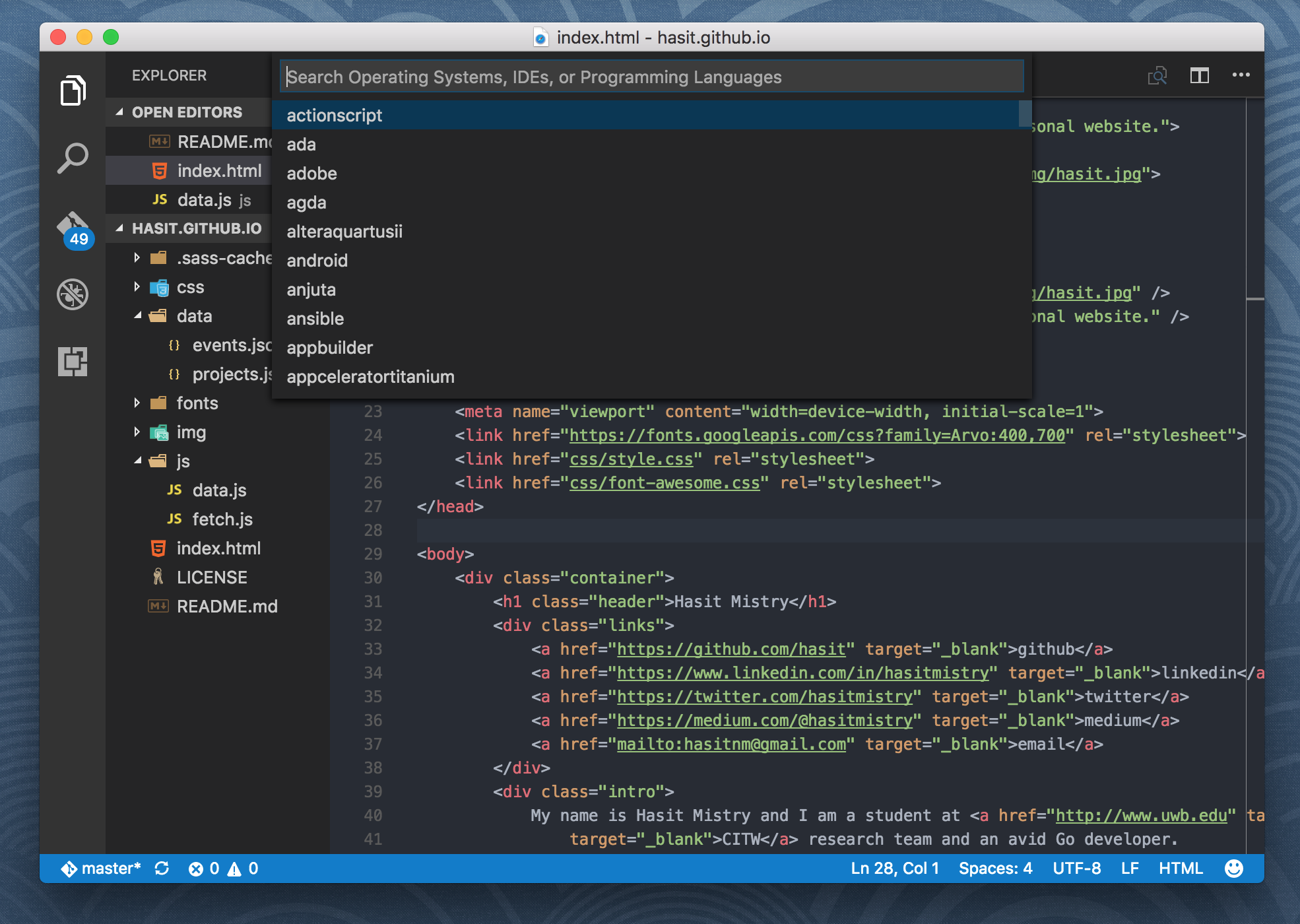This screenshot has width=1300, height=924.
Task: Click the sync changes status icon
Action: (162, 869)
